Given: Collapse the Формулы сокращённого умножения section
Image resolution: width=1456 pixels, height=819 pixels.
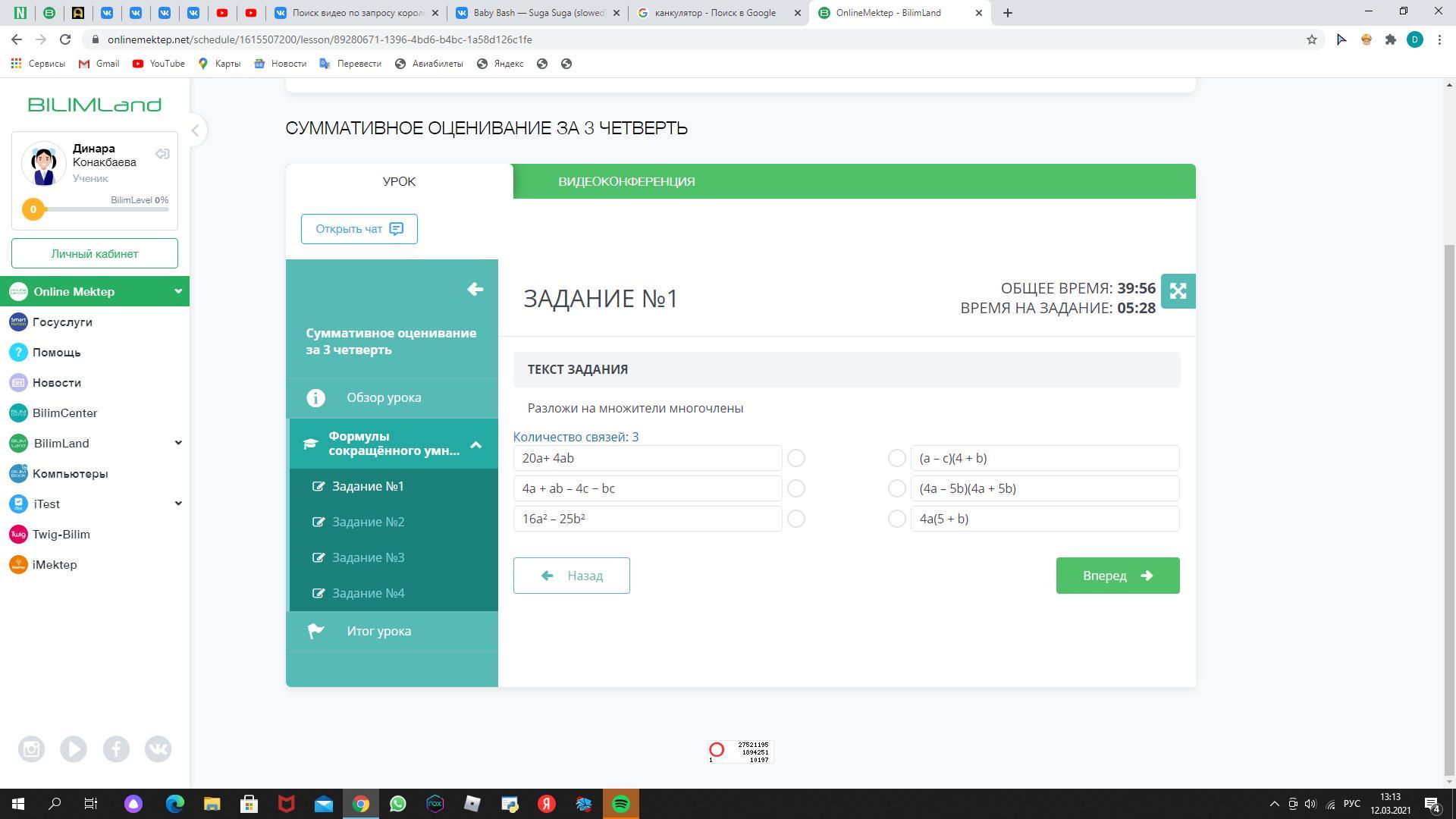Looking at the screenshot, I should point(475,444).
